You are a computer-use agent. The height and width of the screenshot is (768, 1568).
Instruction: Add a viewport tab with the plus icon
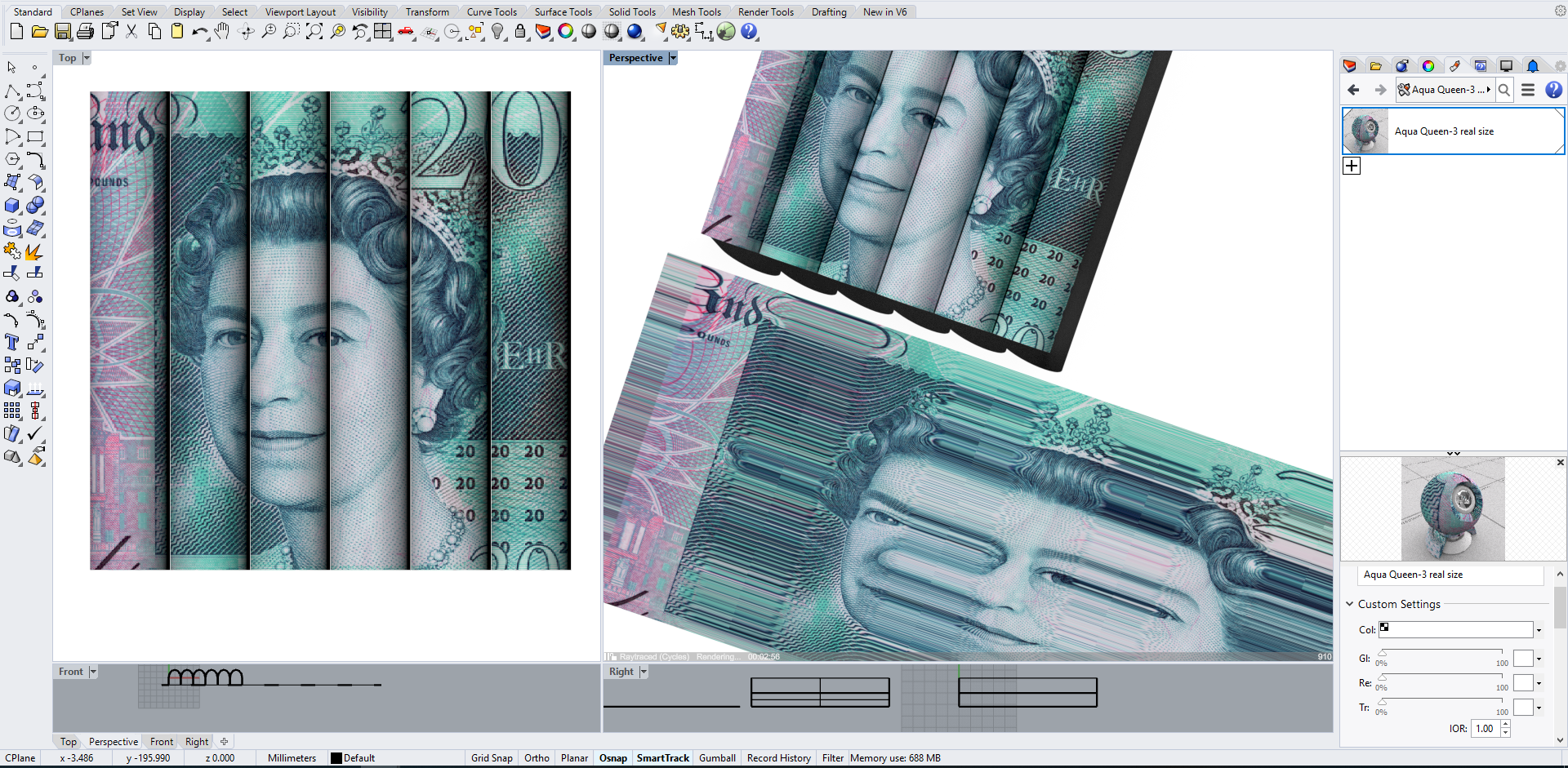(x=224, y=742)
